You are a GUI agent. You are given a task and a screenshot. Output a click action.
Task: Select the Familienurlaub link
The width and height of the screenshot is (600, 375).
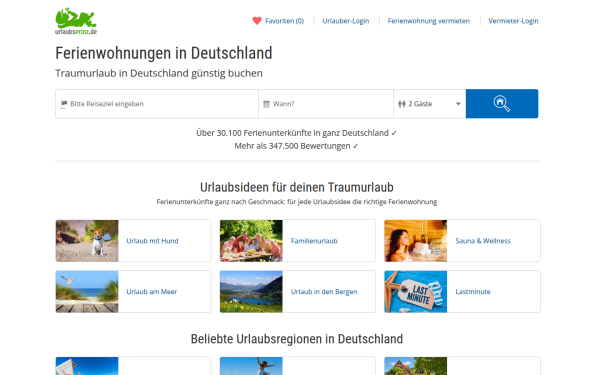pyautogui.click(x=314, y=241)
